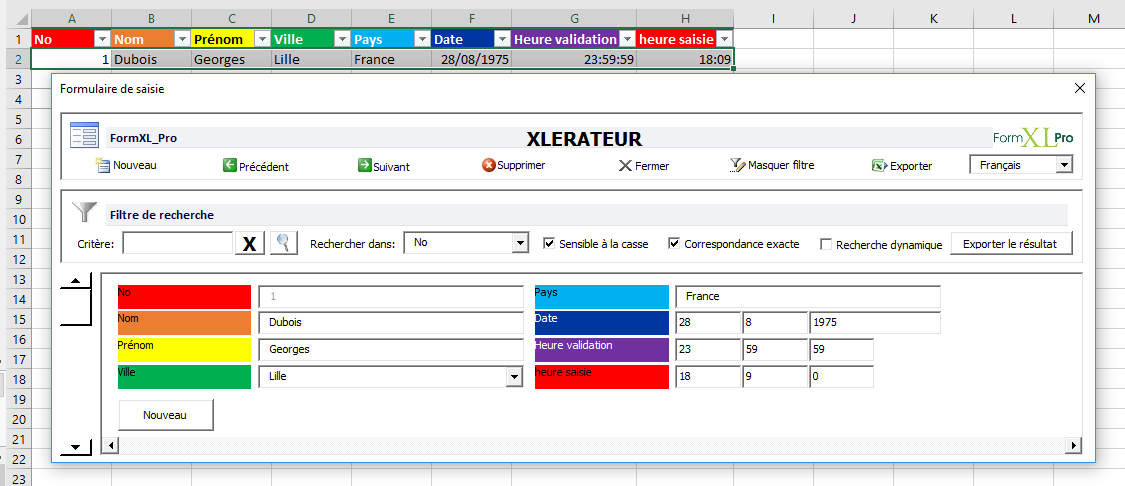The height and width of the screenshot is (486, 1125).
Task: Select cell containing Dubois in spreadsheet
Action: point(151,60)
